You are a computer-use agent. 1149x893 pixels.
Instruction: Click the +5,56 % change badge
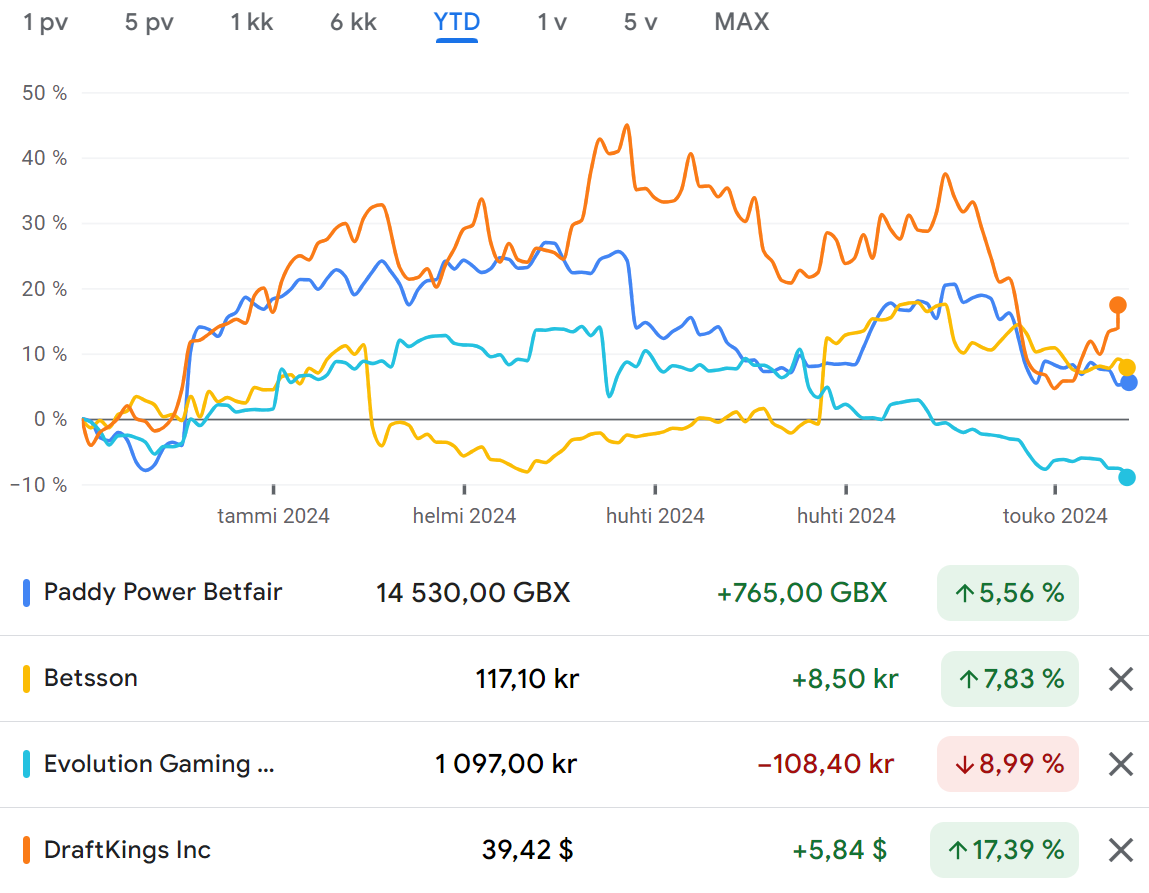(1008, 593)
